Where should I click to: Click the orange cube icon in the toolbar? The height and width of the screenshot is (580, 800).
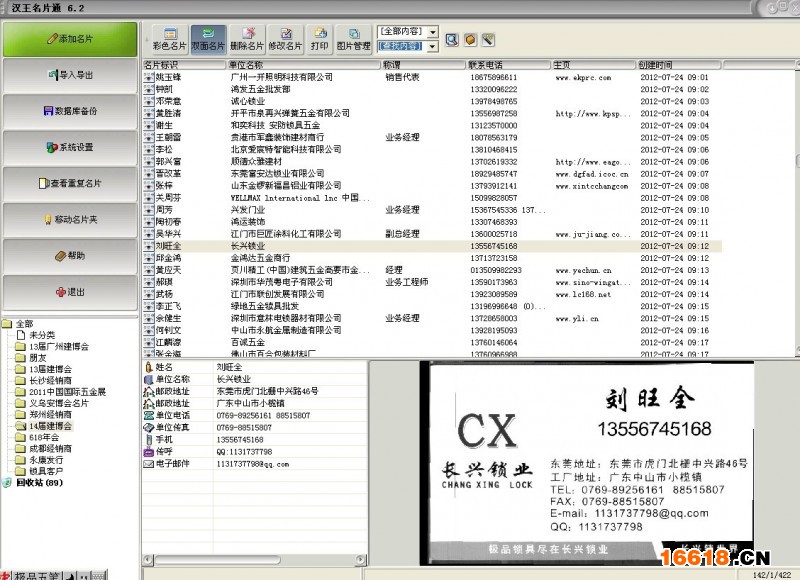click(x=470, y=39)
